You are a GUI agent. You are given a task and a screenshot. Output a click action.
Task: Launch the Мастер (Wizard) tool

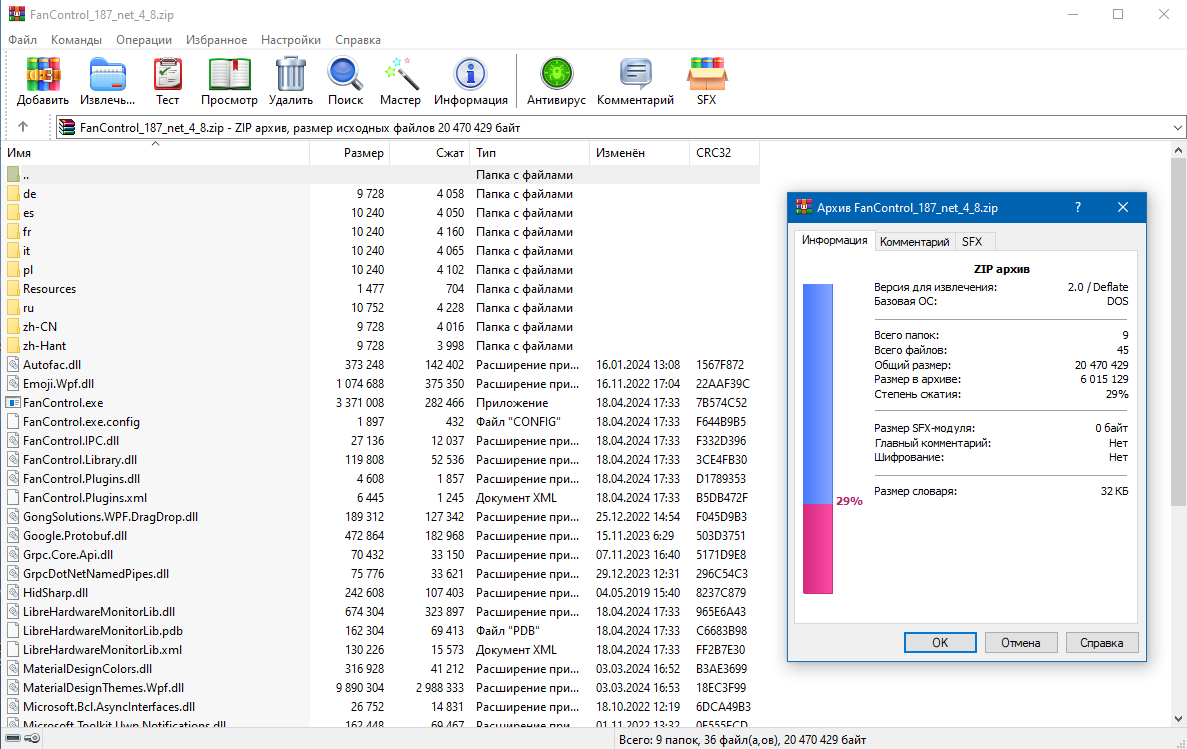[400, 80]
